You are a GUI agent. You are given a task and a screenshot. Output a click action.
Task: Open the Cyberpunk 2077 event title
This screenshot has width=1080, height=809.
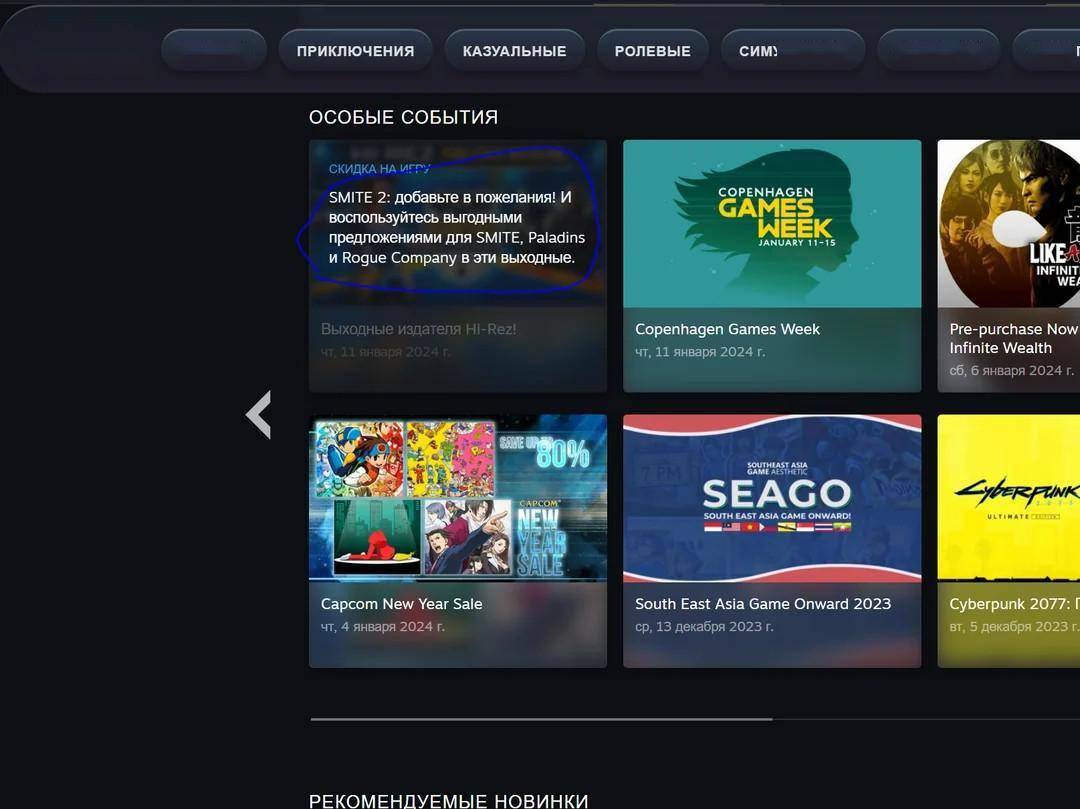click(x=1012, y=604)
